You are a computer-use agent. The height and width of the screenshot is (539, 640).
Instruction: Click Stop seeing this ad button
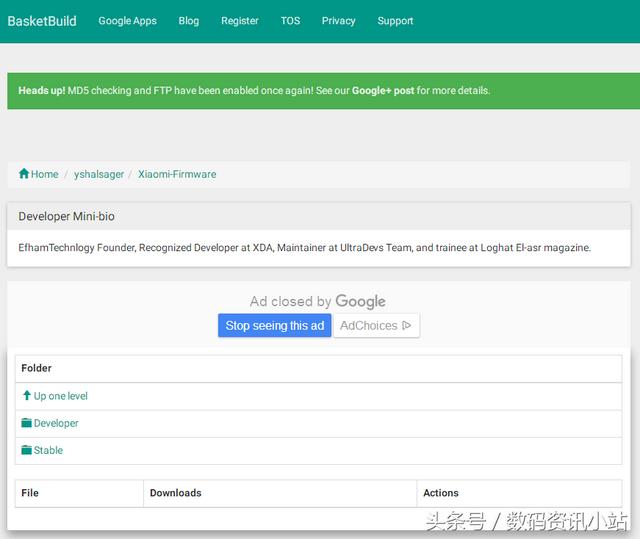tap(274, 326)
